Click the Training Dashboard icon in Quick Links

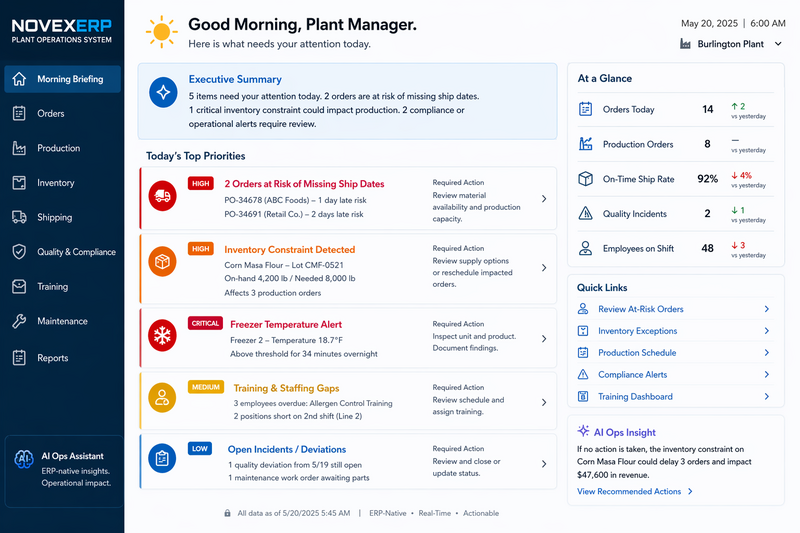(x=583, y=396)
